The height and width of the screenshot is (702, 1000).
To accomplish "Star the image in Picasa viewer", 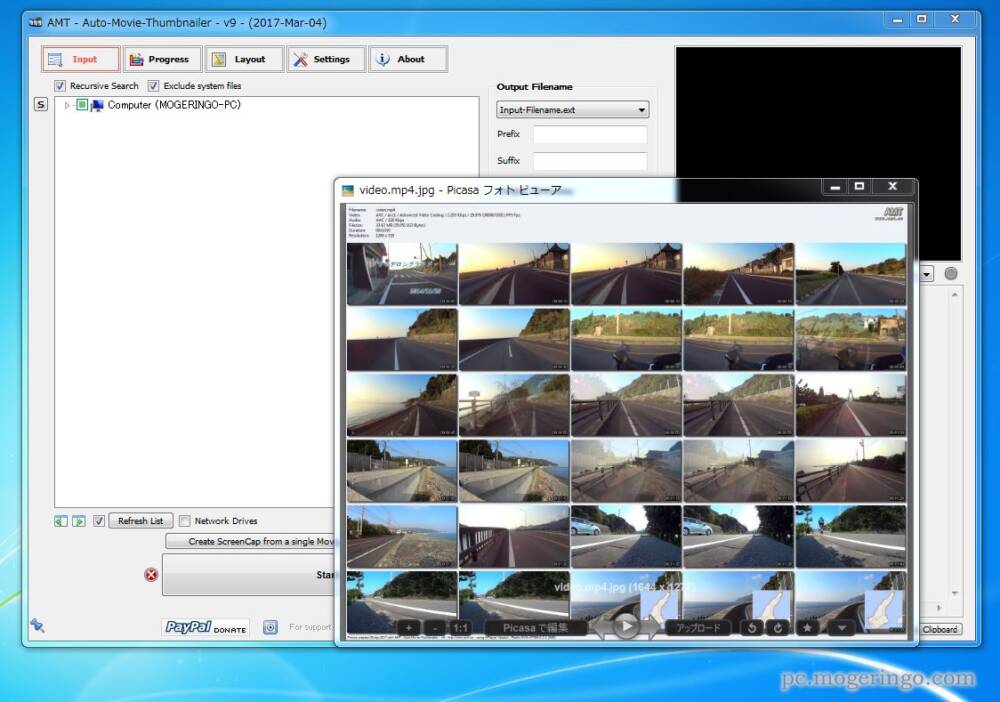I will 807,628.
